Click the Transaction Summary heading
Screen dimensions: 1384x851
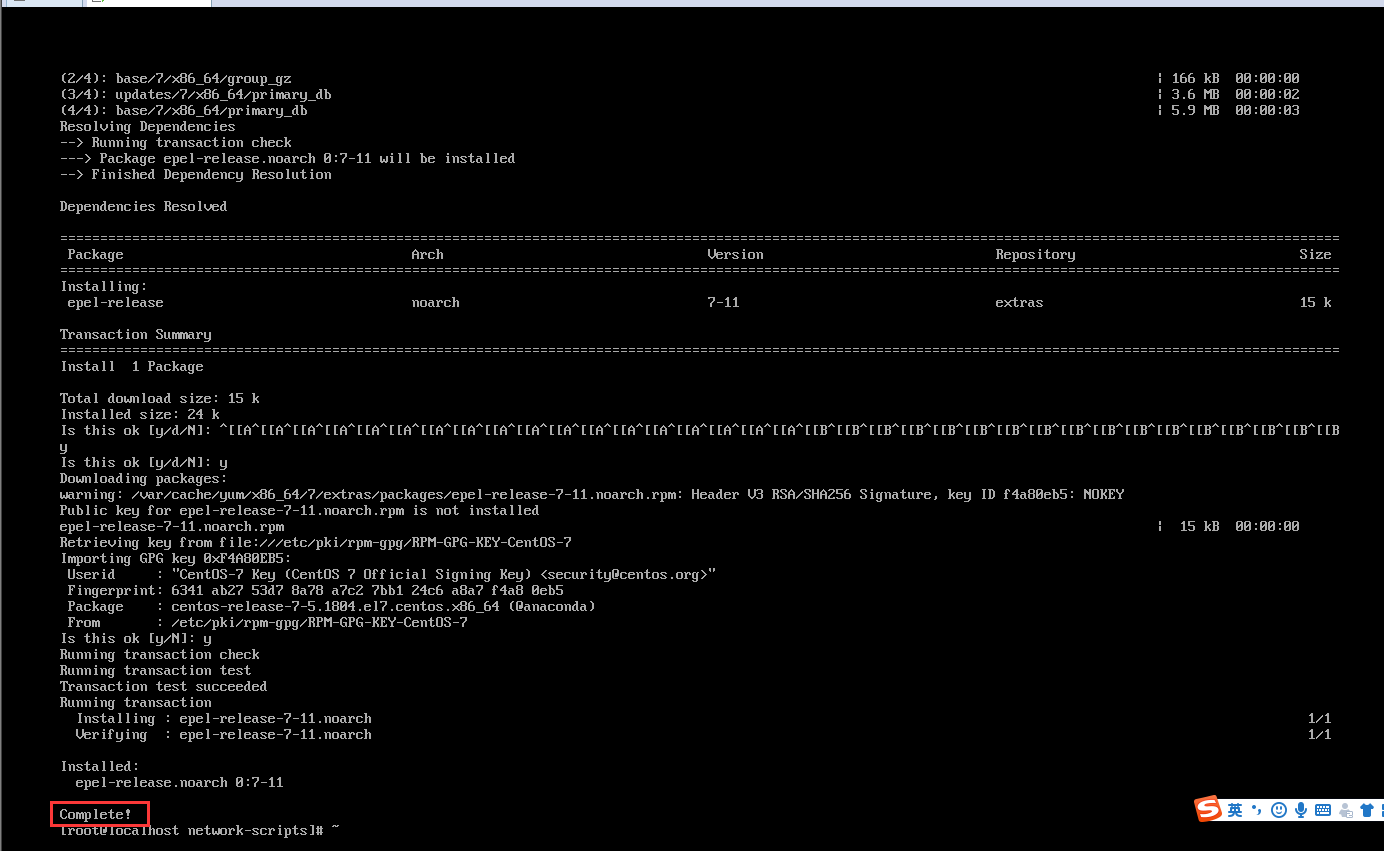(x=134, y=334)
